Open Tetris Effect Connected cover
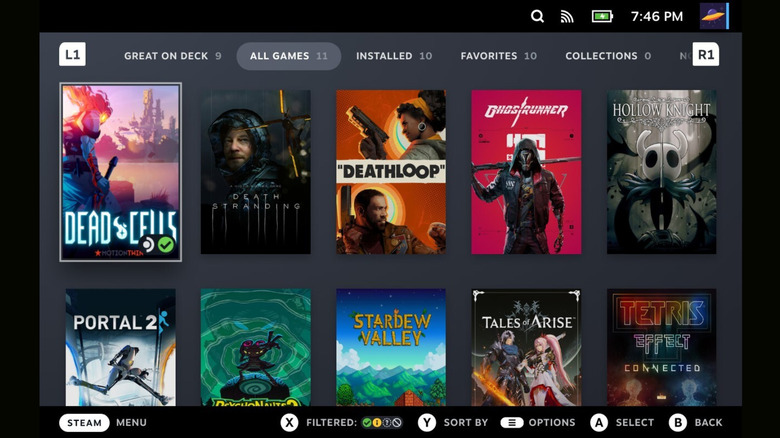This screenshot has width=780, height=438. click(662, 347)
